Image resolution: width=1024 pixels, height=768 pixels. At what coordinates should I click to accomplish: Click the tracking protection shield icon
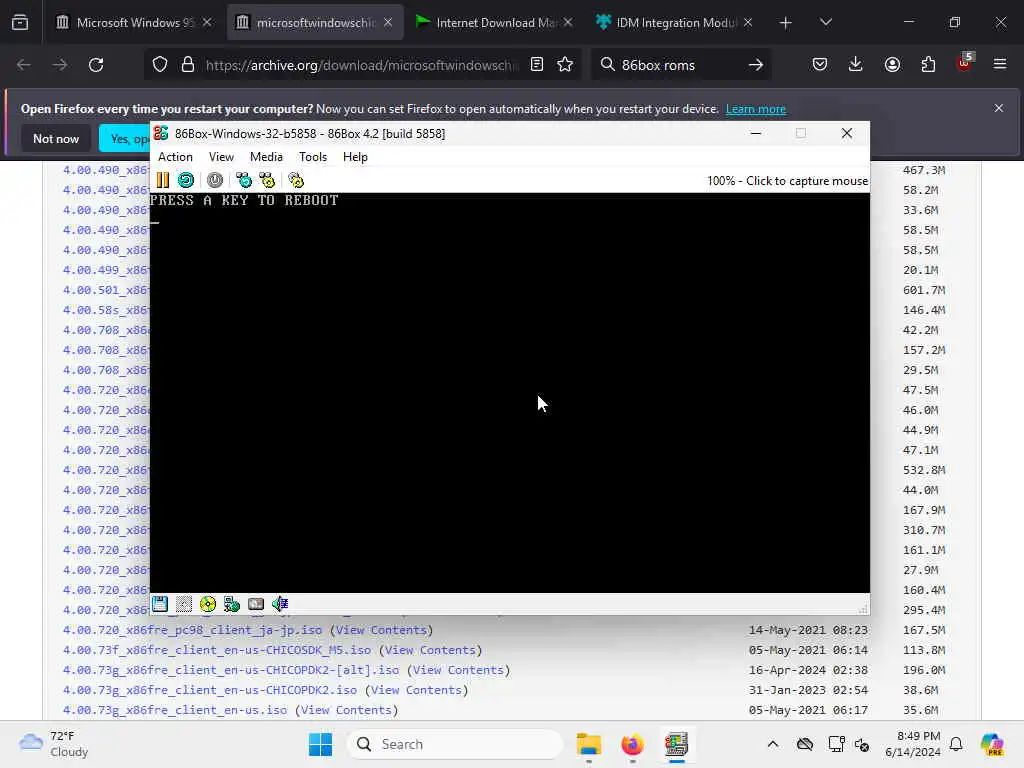coord(160,65)
